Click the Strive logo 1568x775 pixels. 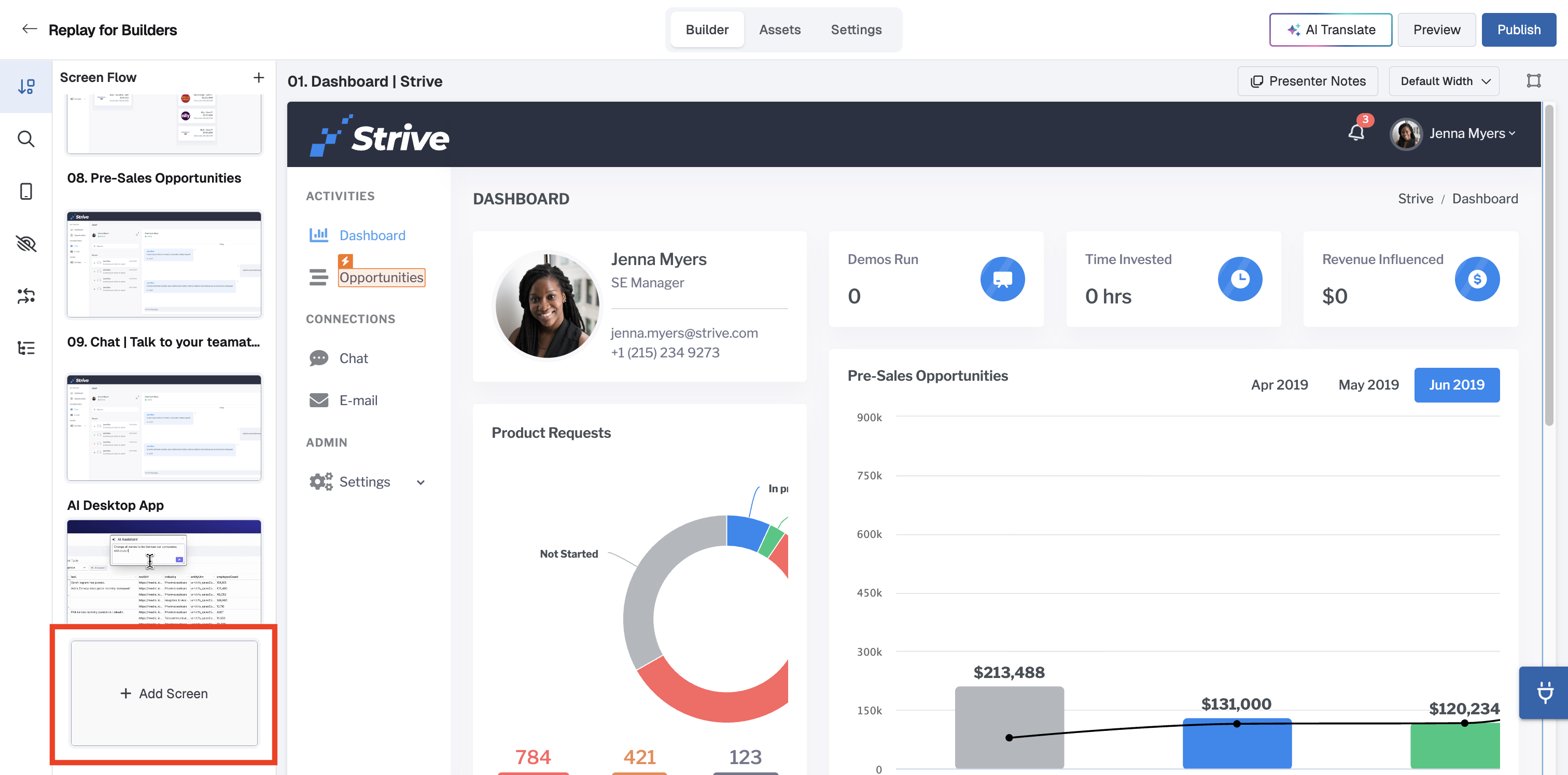click(x=380, y=135)
